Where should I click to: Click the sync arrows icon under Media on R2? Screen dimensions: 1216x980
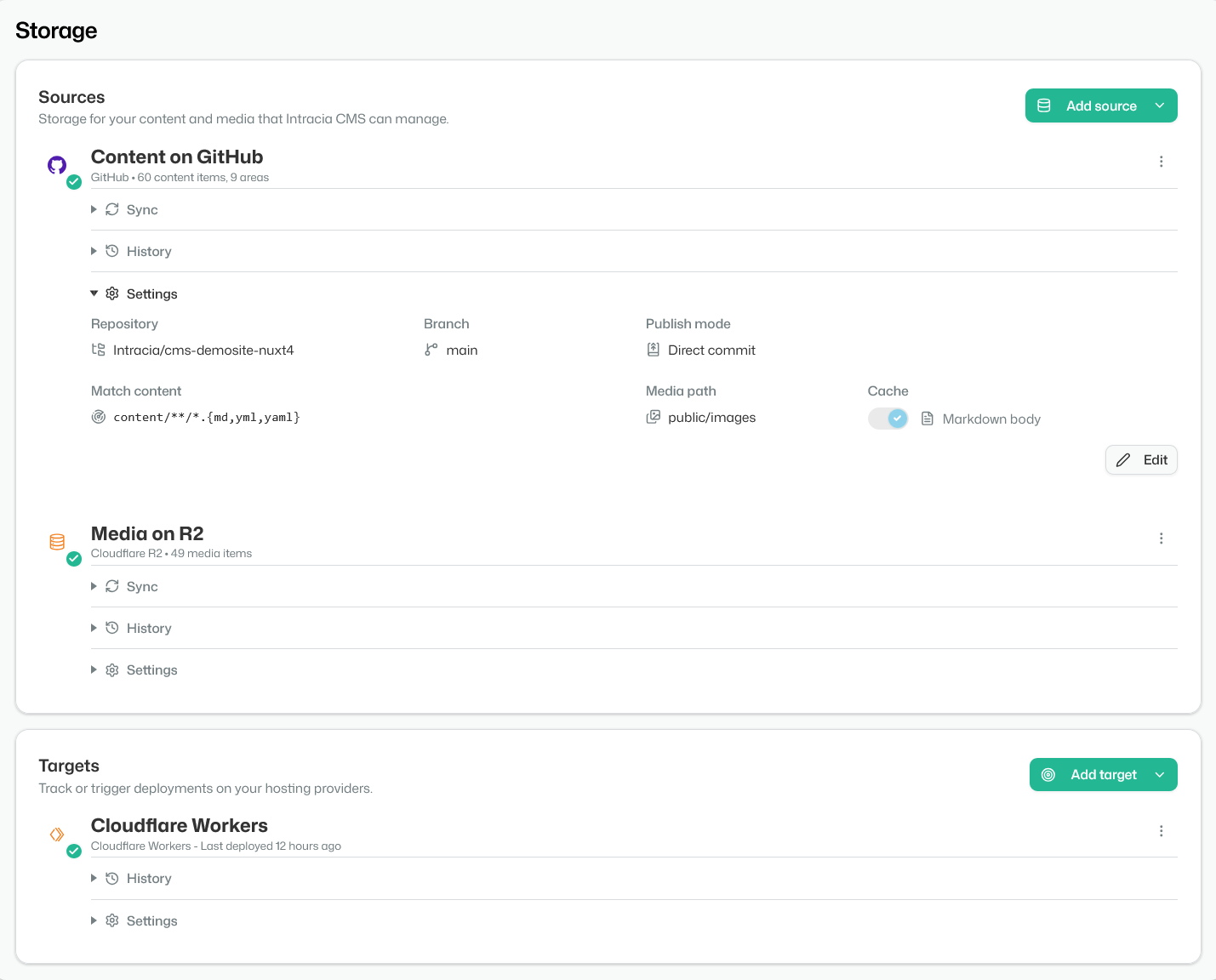[112, 586]
